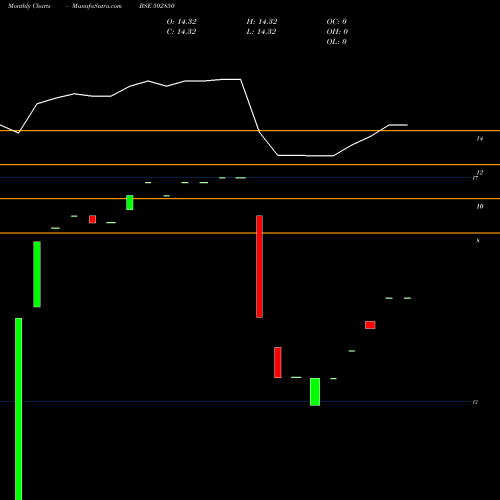The height and width of the screenshot is (500, 500).
Task: Click the "OH: 0" readout
Action: [x=337, y=32]
